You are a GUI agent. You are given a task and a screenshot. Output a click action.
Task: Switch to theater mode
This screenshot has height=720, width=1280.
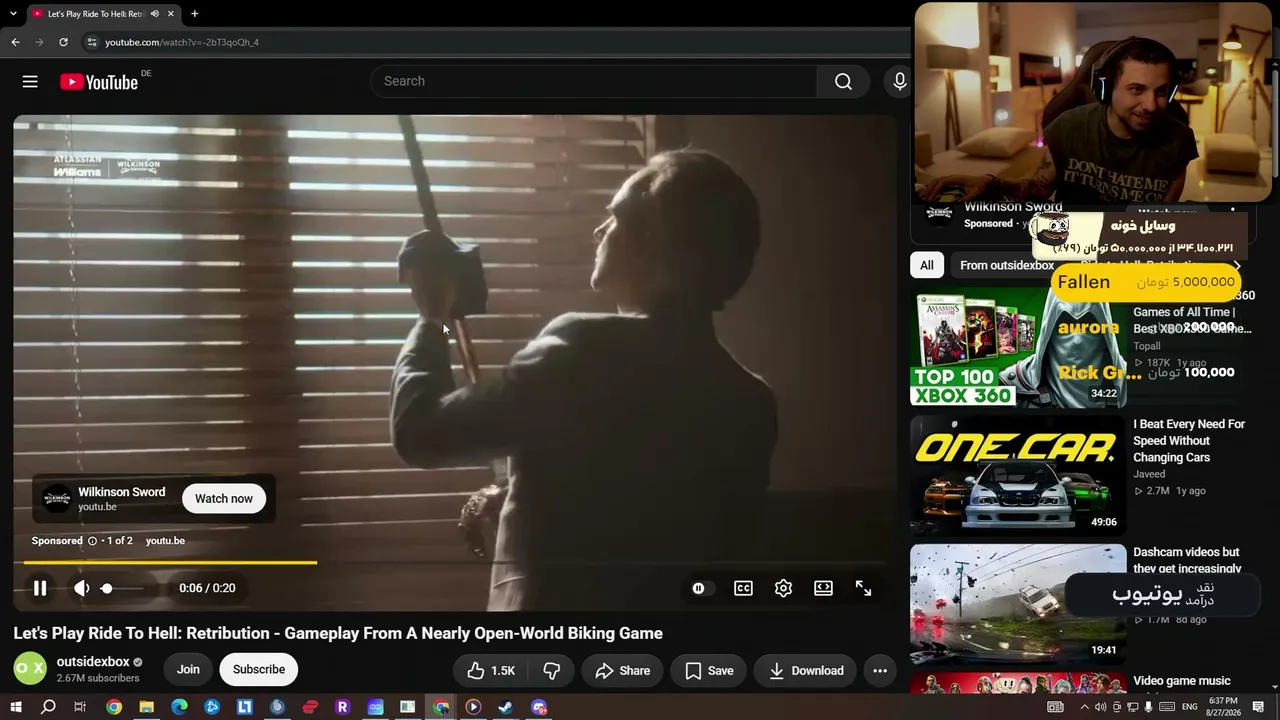point(823,588)
